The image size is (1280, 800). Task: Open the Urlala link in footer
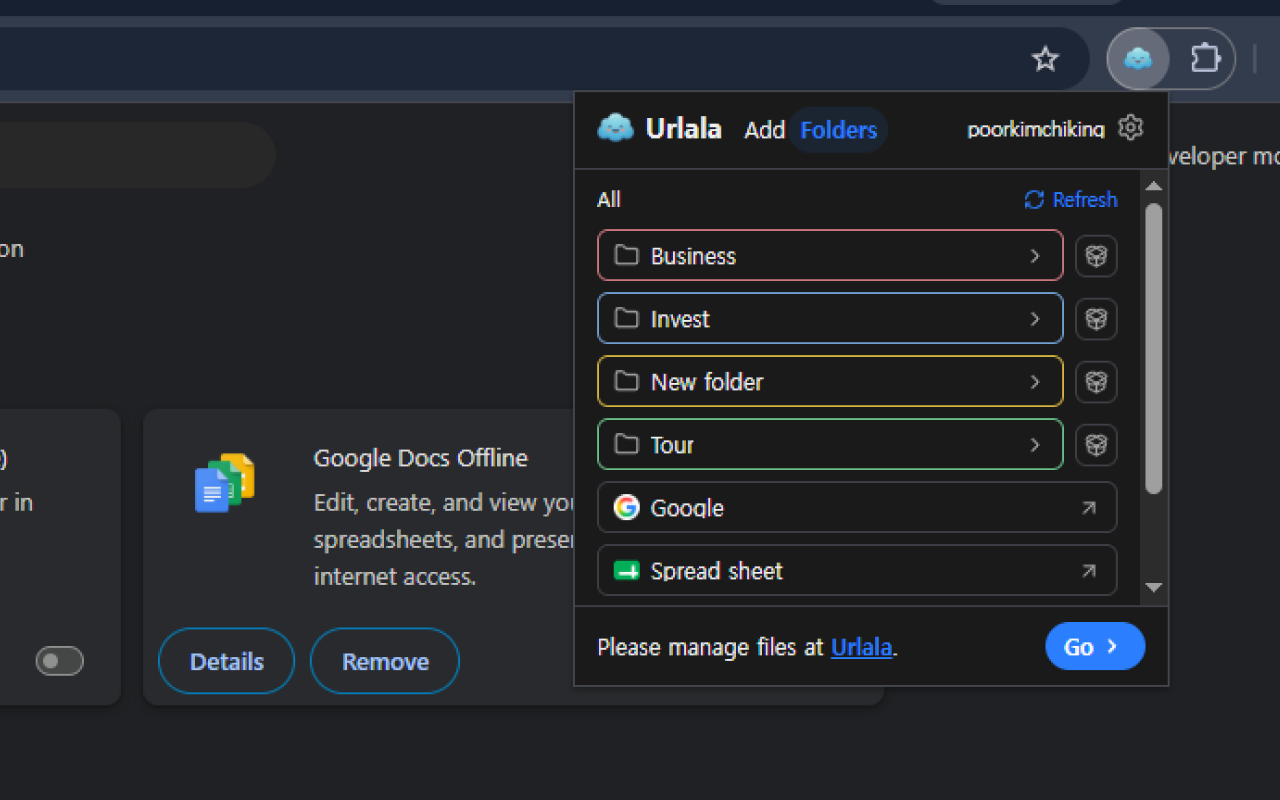tap(861, 647)
